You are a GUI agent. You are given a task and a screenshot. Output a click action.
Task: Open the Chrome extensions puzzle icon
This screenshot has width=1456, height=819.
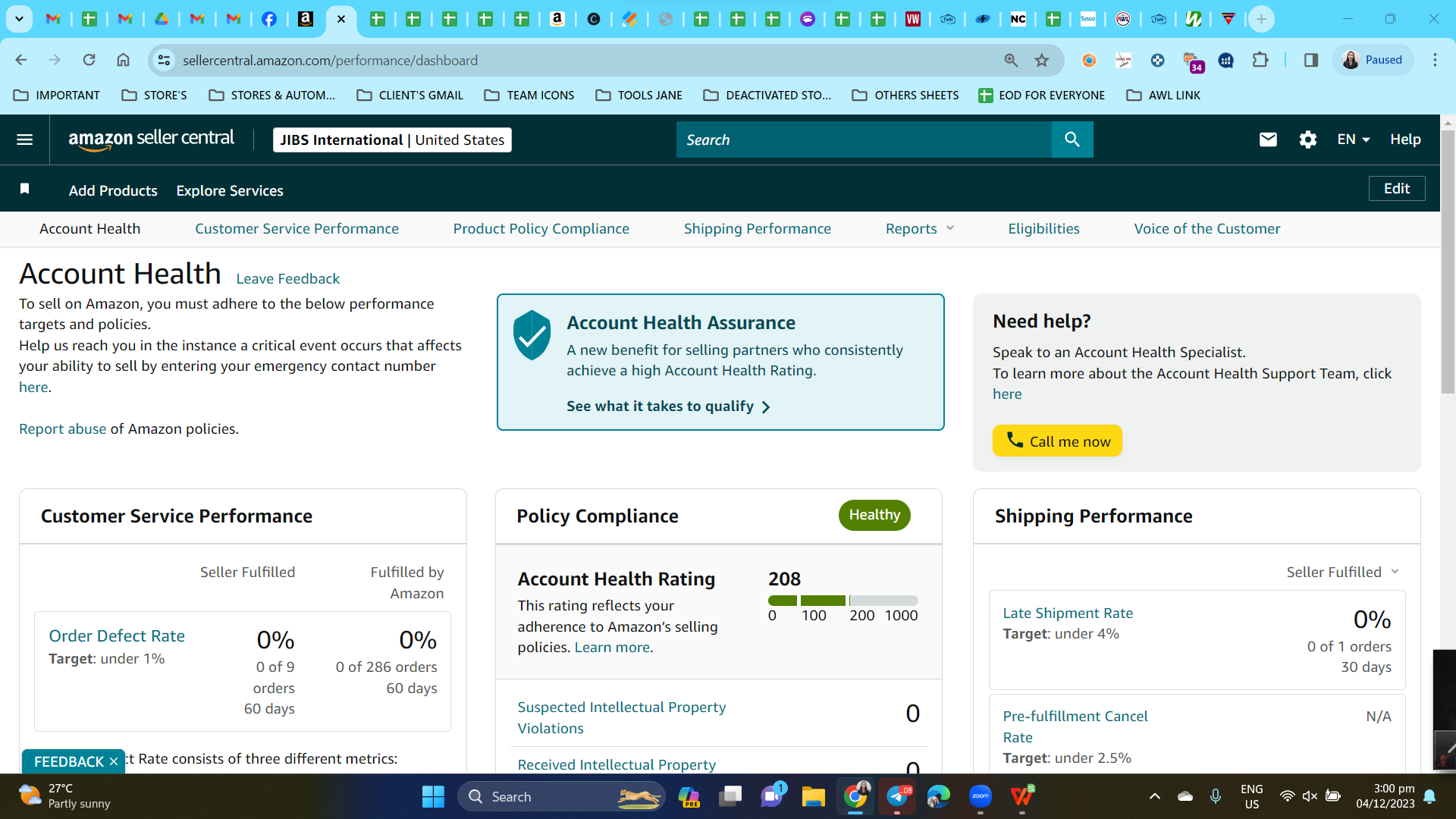(x=1260, y=60)
